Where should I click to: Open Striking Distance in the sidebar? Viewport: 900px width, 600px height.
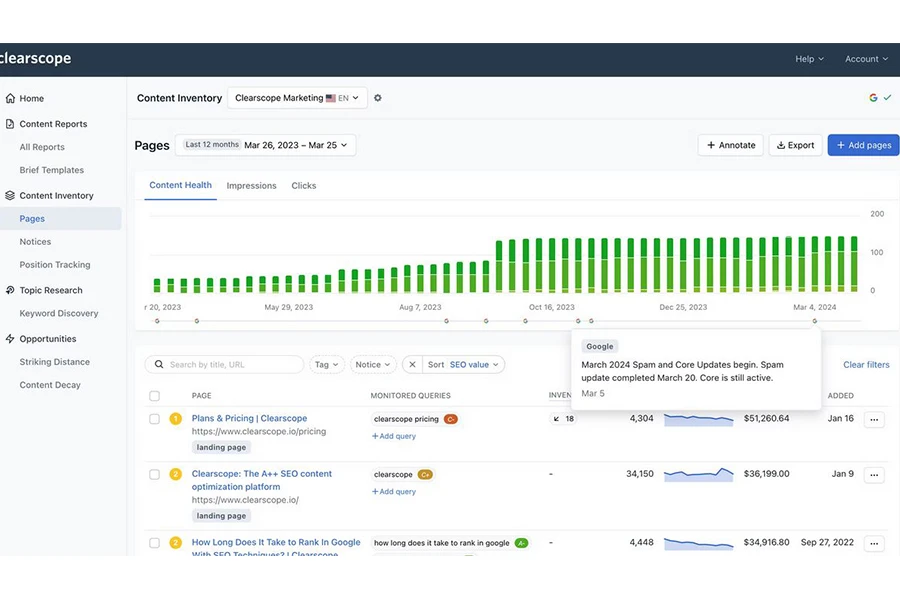point(55,362)
